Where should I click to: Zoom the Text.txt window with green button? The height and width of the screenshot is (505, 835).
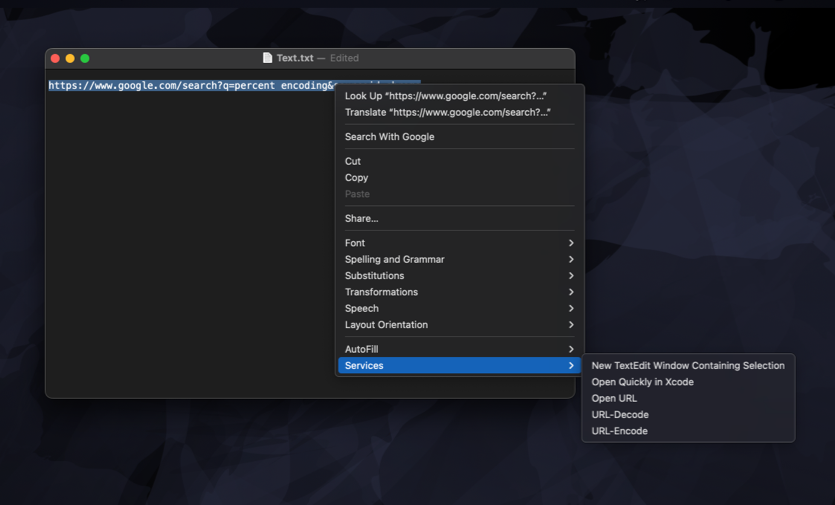click(x=85, y=58)
